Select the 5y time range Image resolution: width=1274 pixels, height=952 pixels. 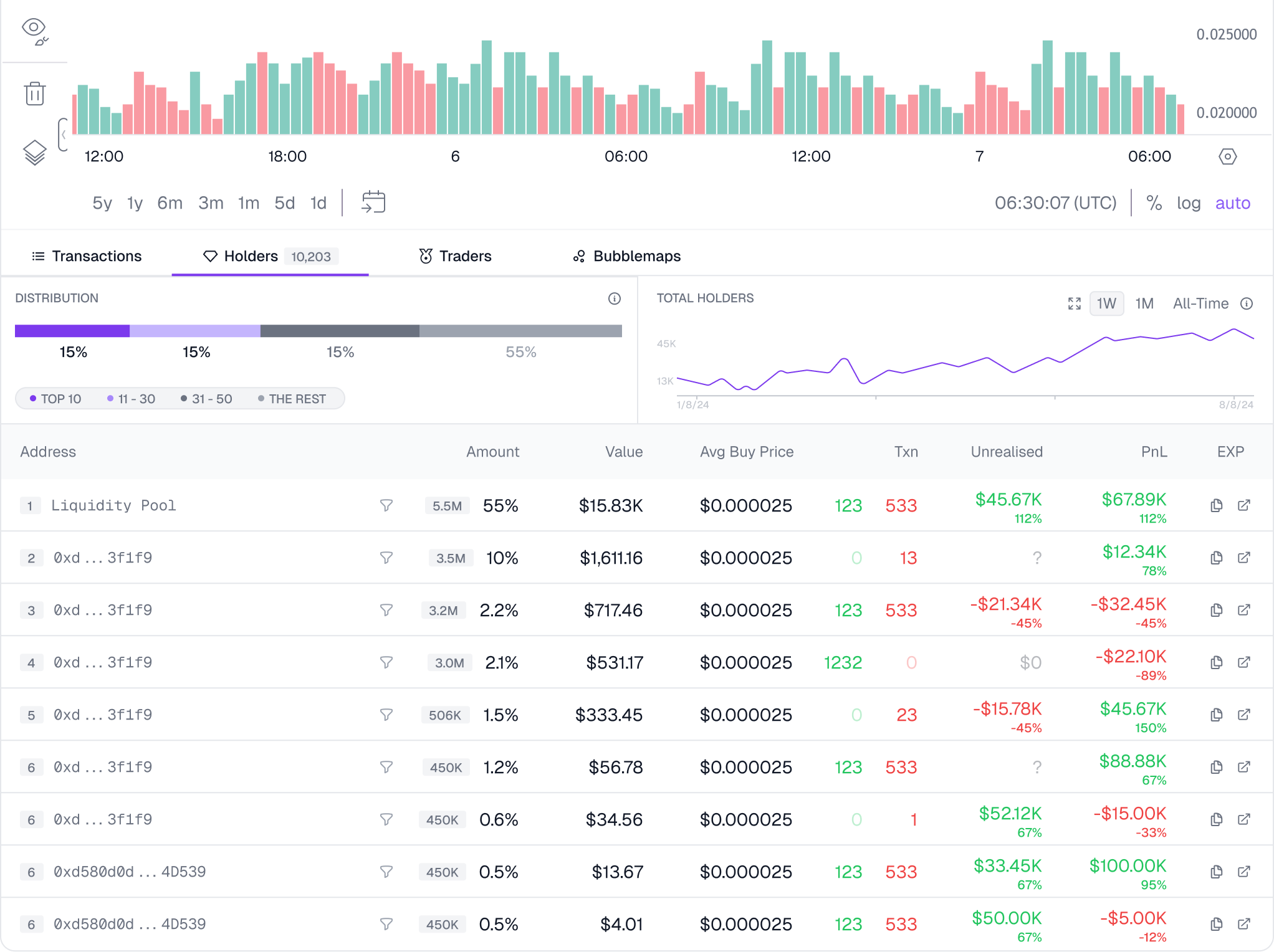(x=102, y=203)
